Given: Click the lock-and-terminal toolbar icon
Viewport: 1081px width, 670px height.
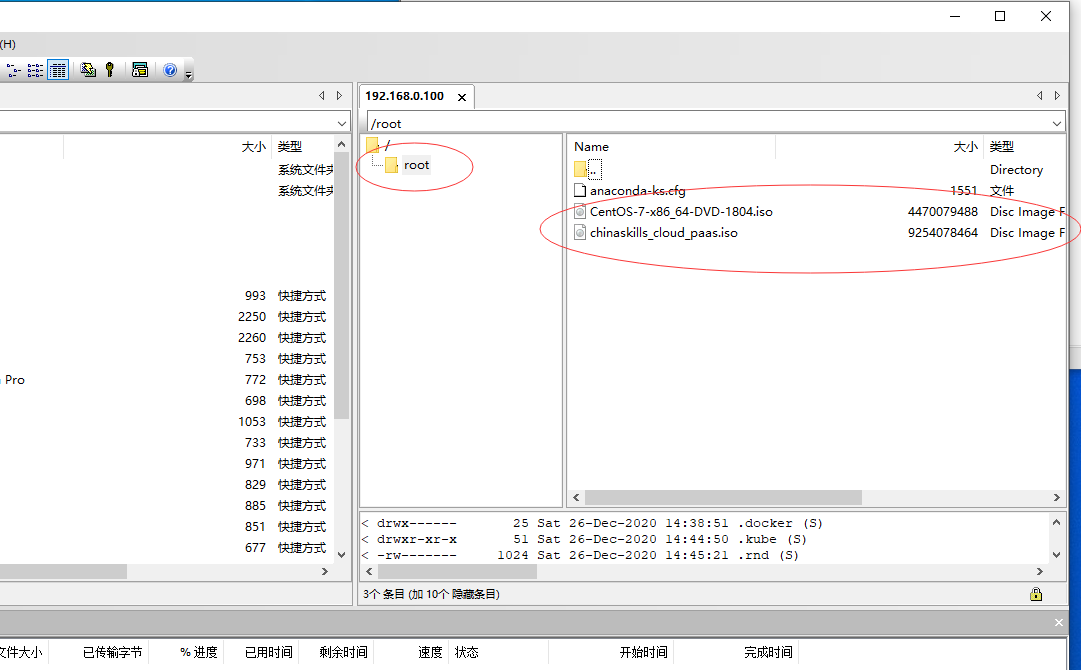Looking at the screenshot, I should [140, 70].
